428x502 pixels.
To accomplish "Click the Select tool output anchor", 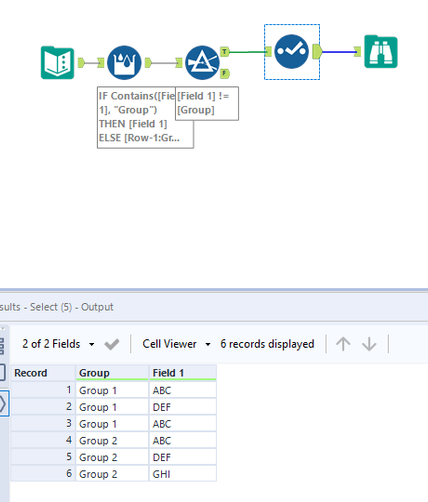I will pos(318,52).
